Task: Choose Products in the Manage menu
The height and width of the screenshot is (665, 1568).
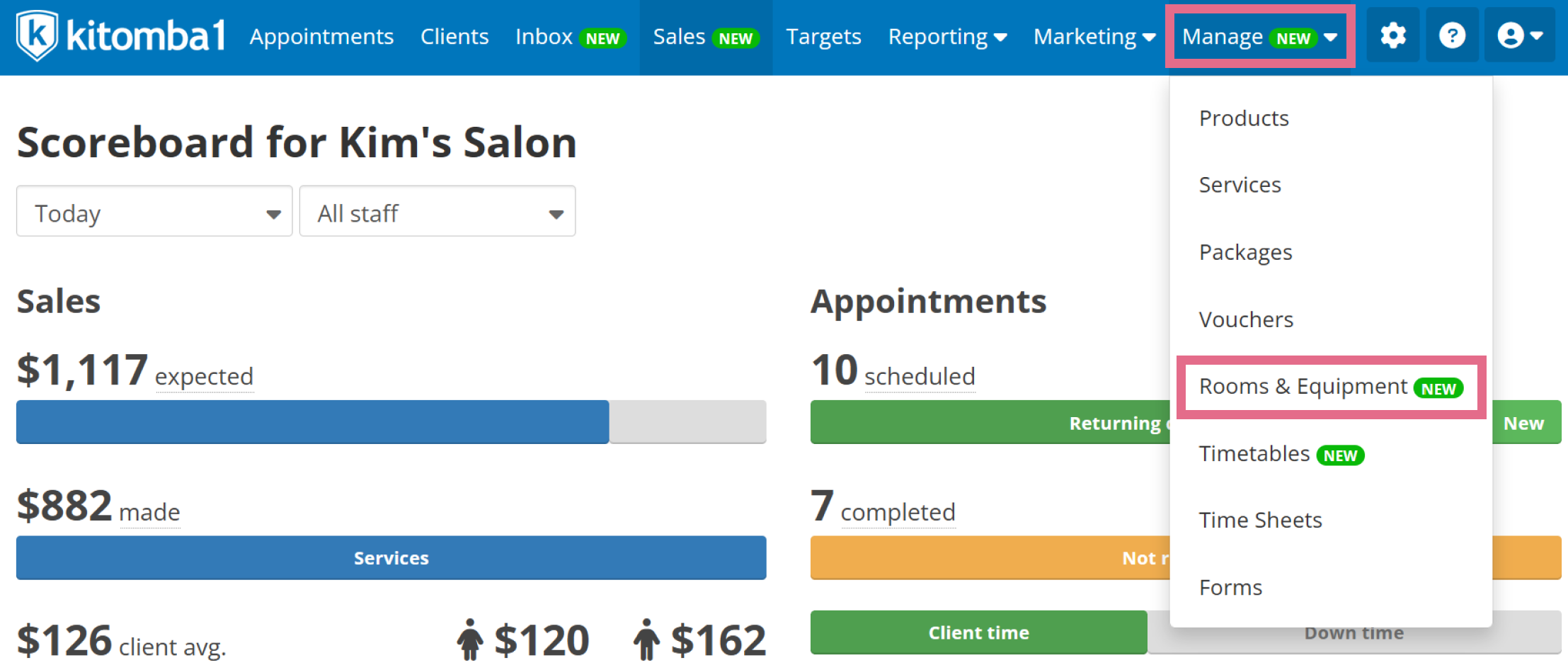Action: 1244,118
